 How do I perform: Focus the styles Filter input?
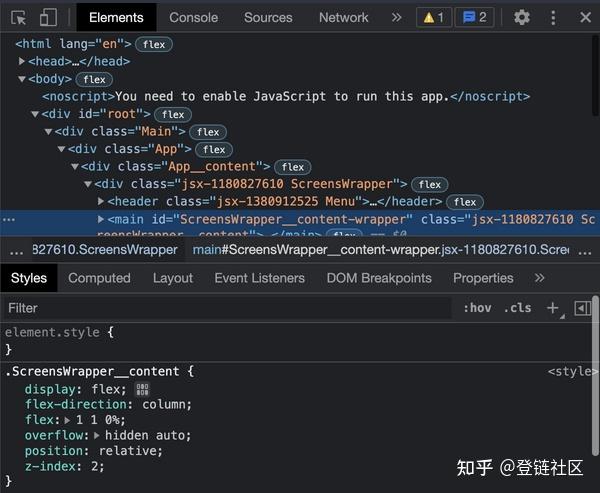(227, 308)
